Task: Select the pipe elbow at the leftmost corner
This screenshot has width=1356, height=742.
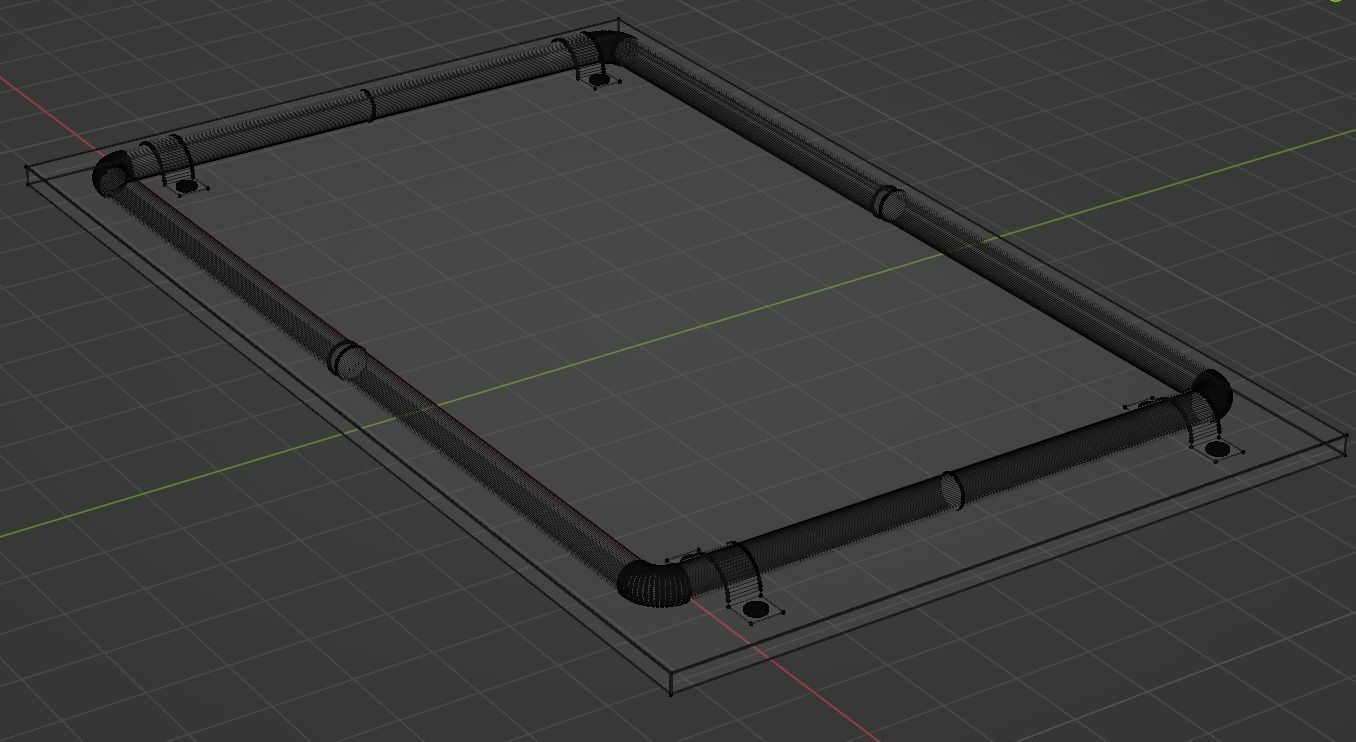Action: (113, 173)
